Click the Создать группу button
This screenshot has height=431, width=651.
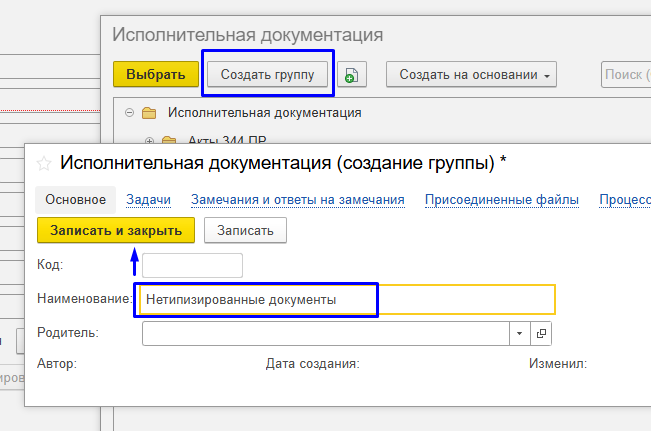(267, 75)
